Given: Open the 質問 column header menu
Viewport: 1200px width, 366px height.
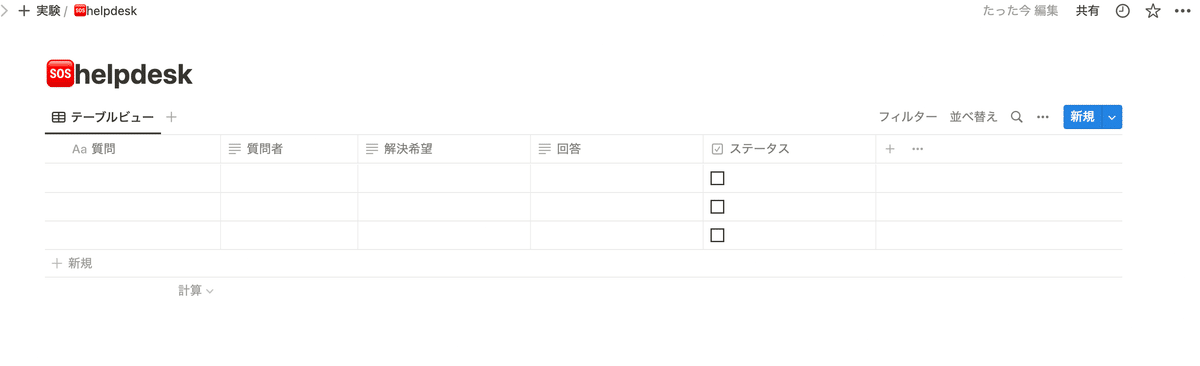Looking at the screenshot, I should [x=133, y=149].
